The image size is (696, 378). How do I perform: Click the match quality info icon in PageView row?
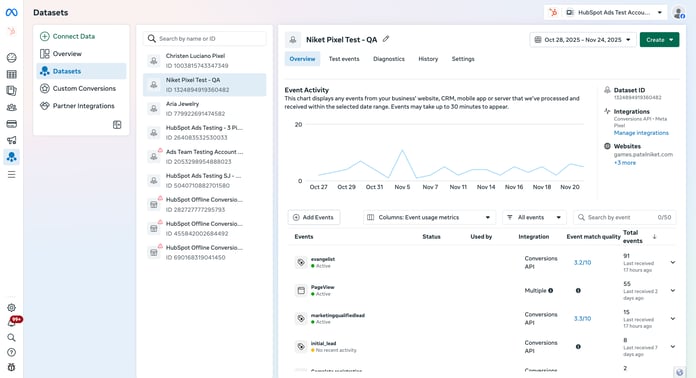tap(578, 291)
